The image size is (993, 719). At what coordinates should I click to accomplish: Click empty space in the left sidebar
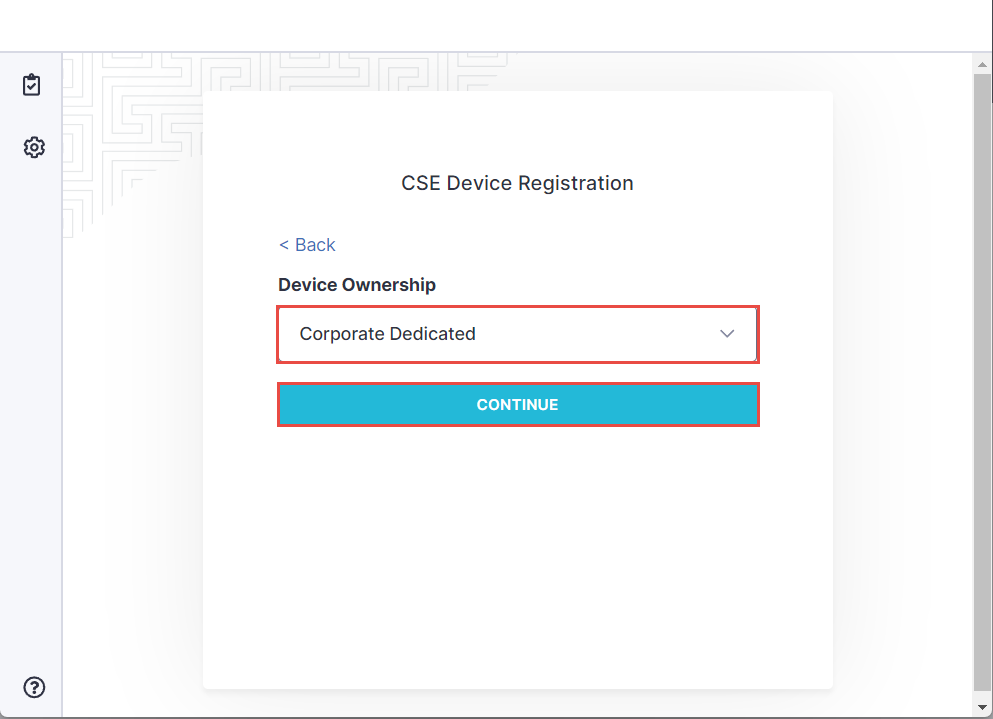(x=32, y=400)
